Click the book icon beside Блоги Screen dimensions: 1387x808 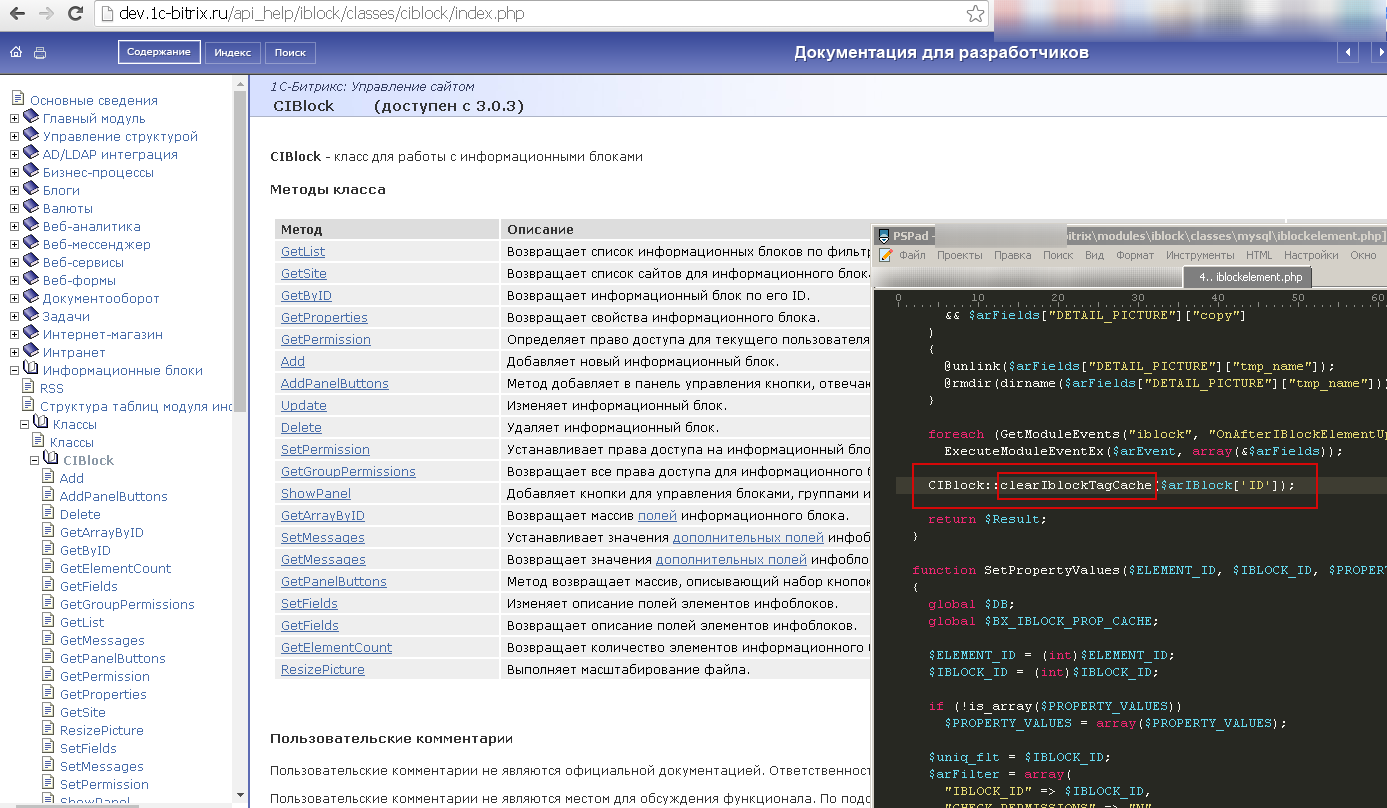pos(31,190)
